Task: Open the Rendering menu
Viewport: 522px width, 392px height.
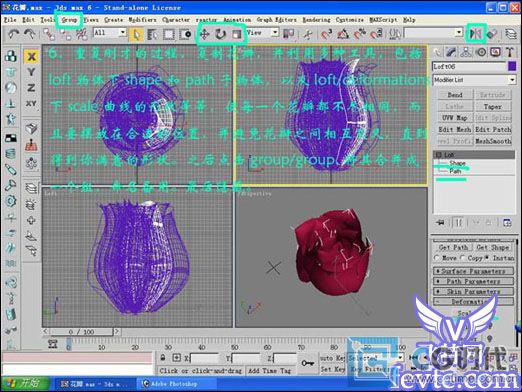Action: click(316, 20)
